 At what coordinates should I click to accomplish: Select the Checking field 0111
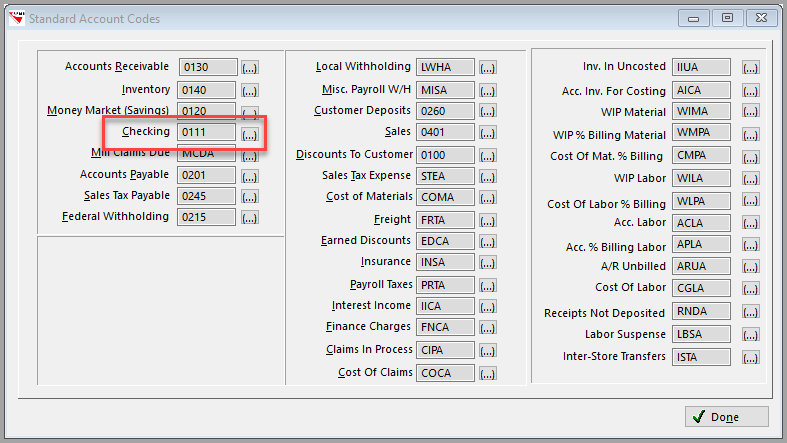coord(206,132)
